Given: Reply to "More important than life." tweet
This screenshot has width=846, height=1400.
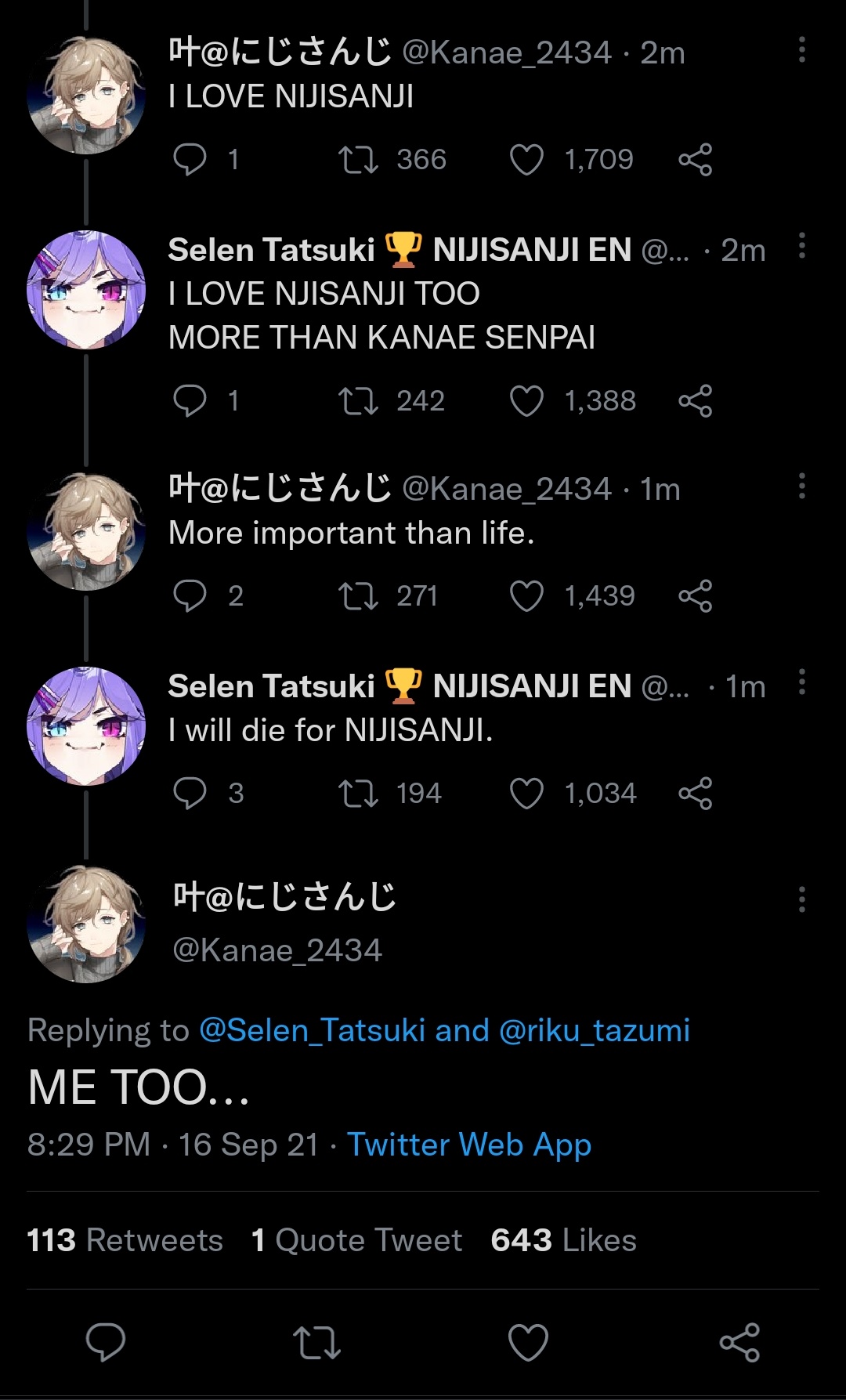Looking at the screenshot, I should click(x=190, y=596).
